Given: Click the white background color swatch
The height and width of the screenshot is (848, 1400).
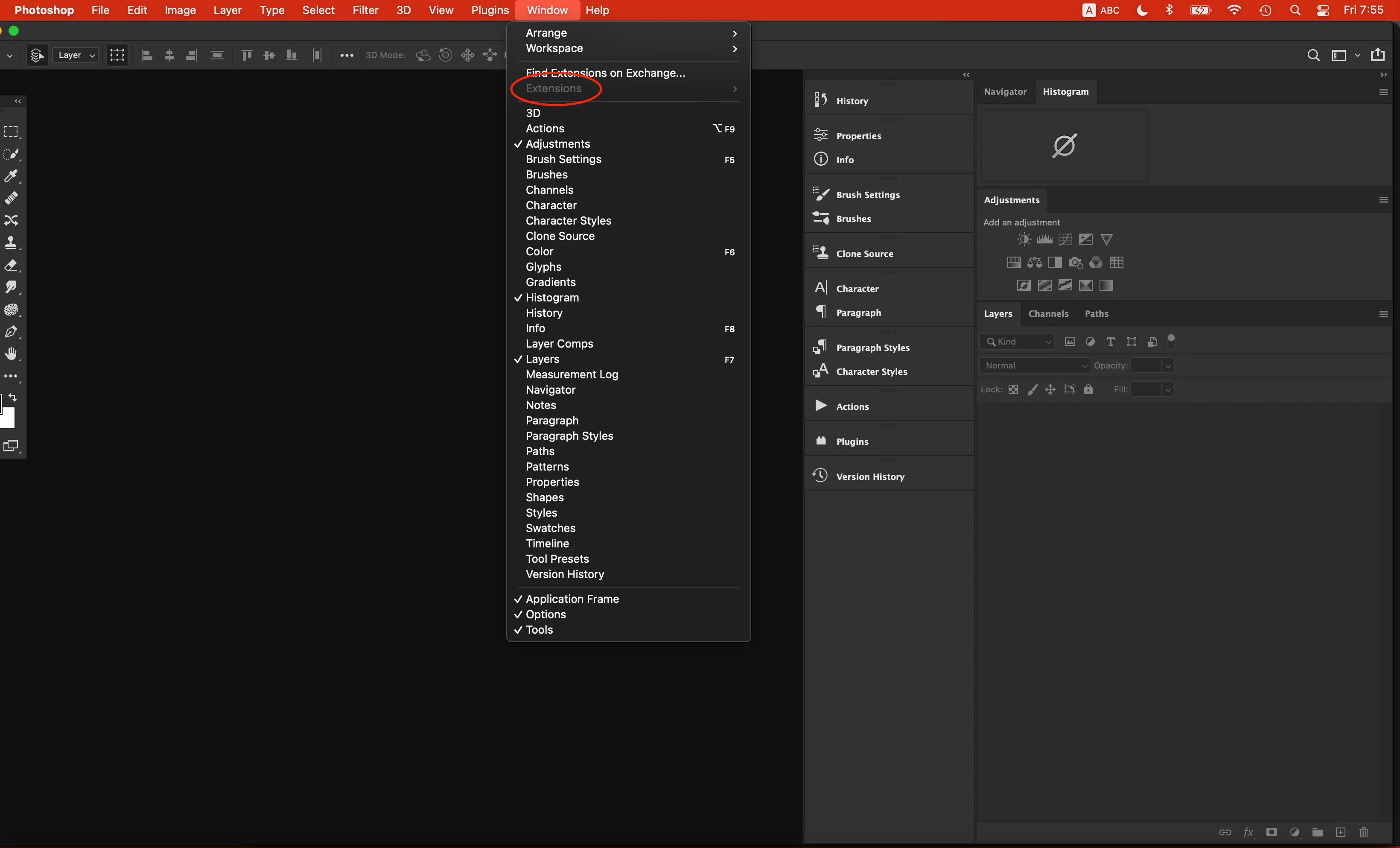Looking at the screenshot, I should pos(8,419).
